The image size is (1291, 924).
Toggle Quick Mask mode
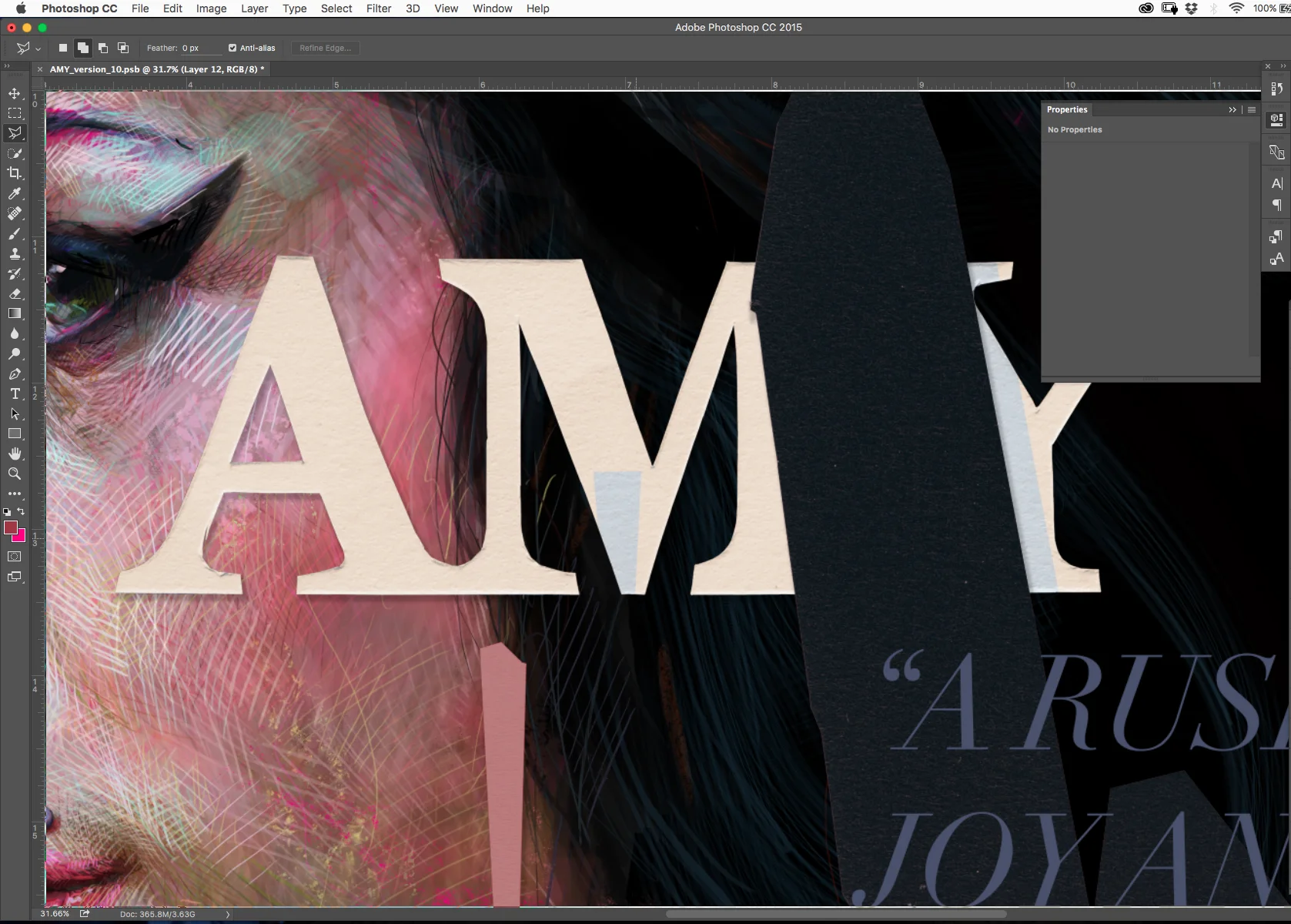(15, 556)
